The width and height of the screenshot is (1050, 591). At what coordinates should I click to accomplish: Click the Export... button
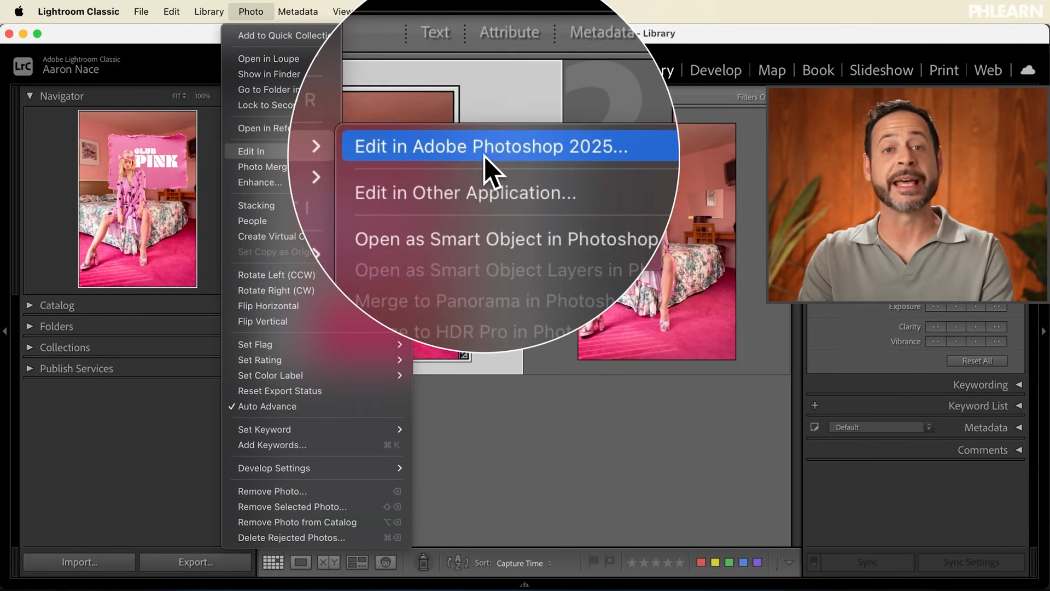click(x=195, y=562)
